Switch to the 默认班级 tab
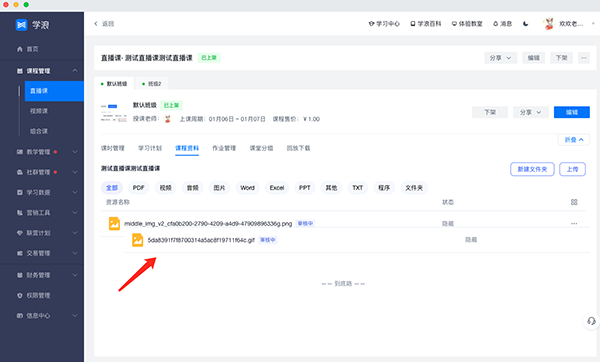Viewport: 600px width, 362px height. pos(114,84)
